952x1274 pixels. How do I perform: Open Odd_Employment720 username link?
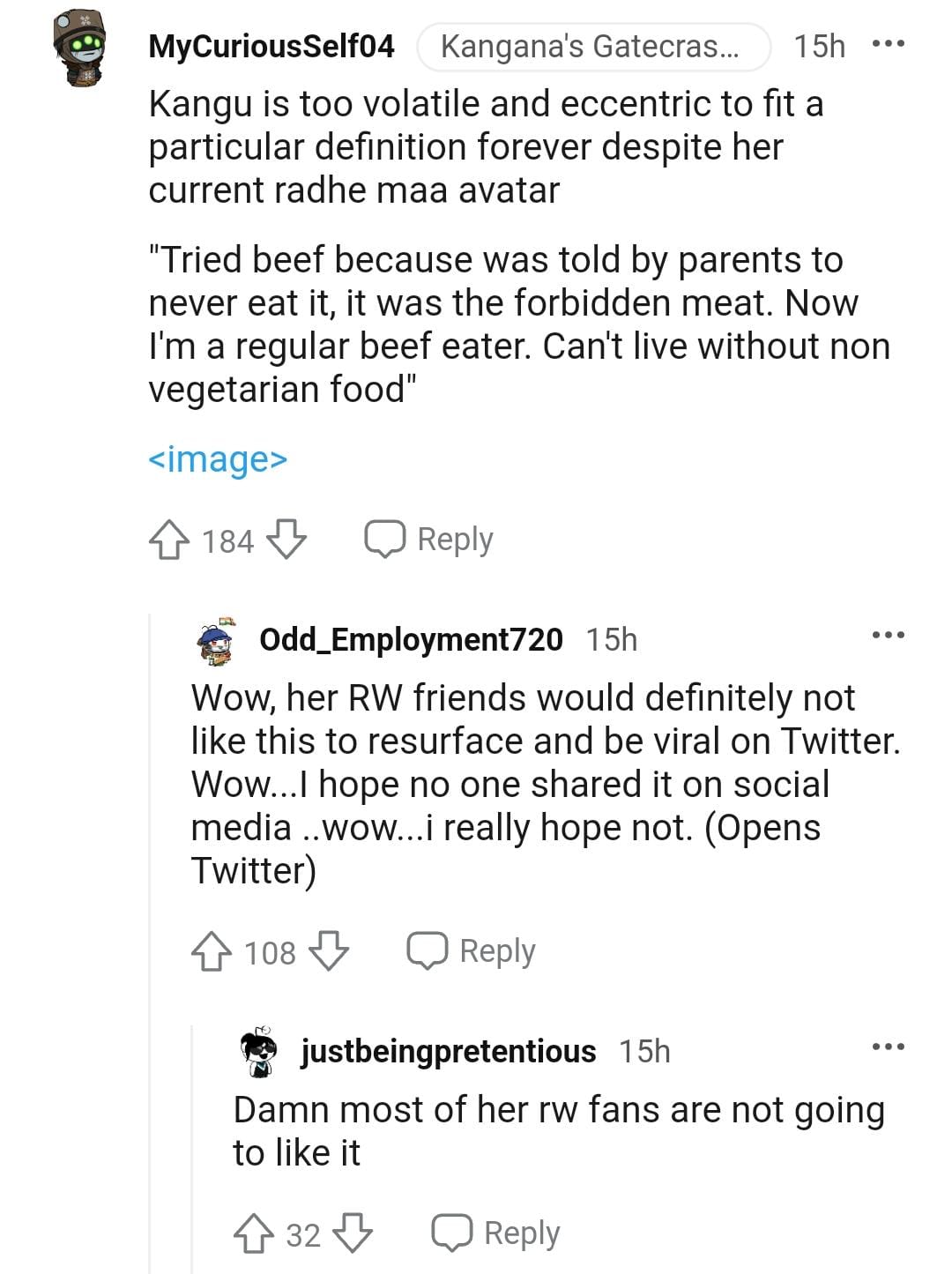coord(411,639)
